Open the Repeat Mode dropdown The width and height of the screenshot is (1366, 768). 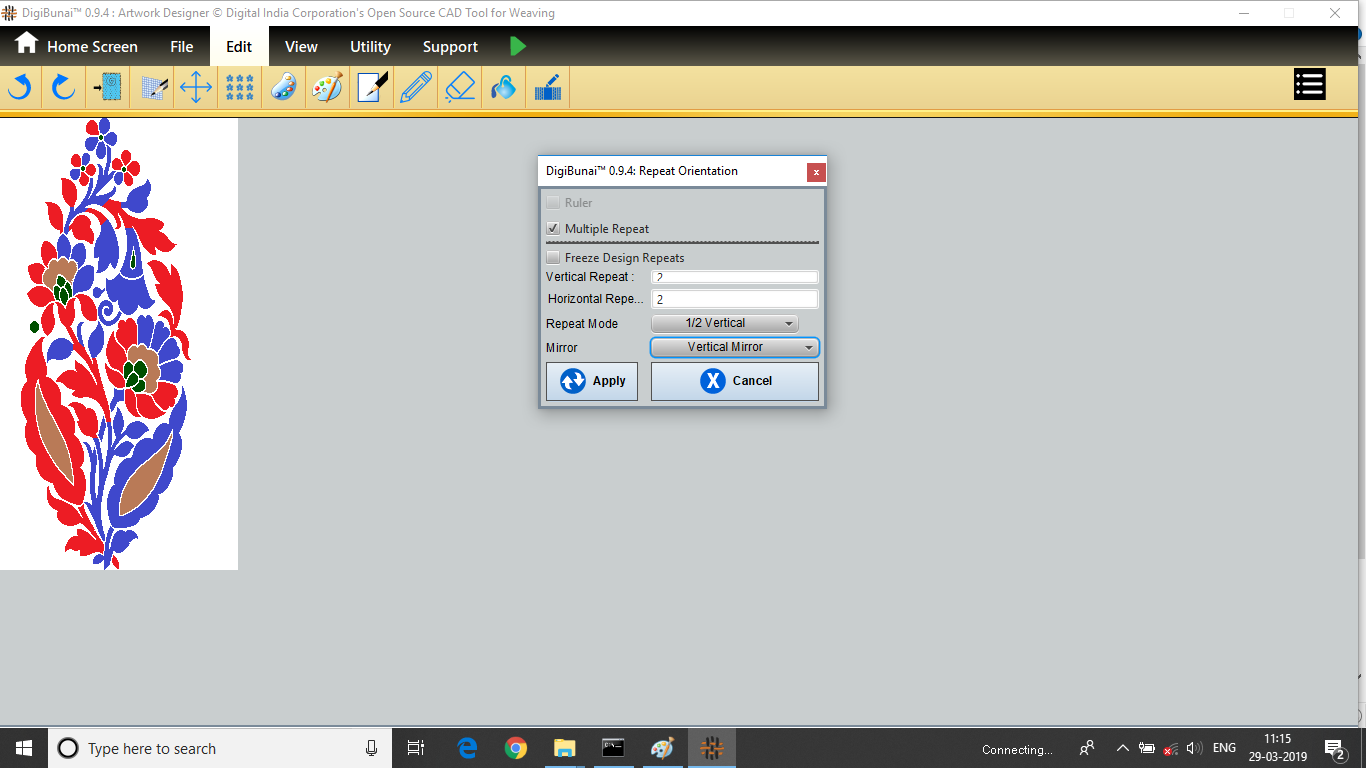[725, 323]
